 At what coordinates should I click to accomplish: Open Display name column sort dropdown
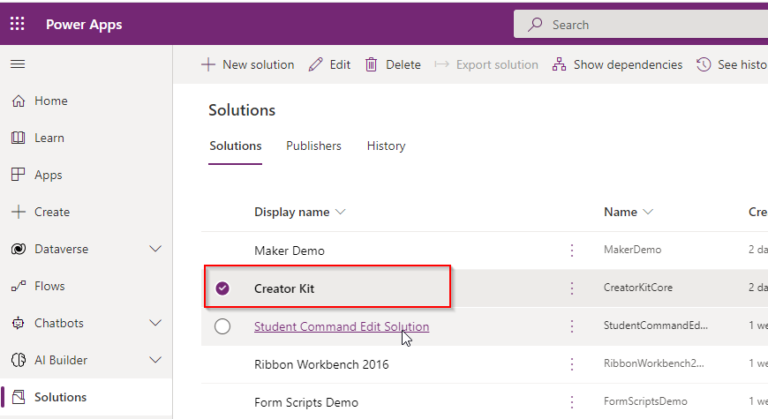point(340,212)
